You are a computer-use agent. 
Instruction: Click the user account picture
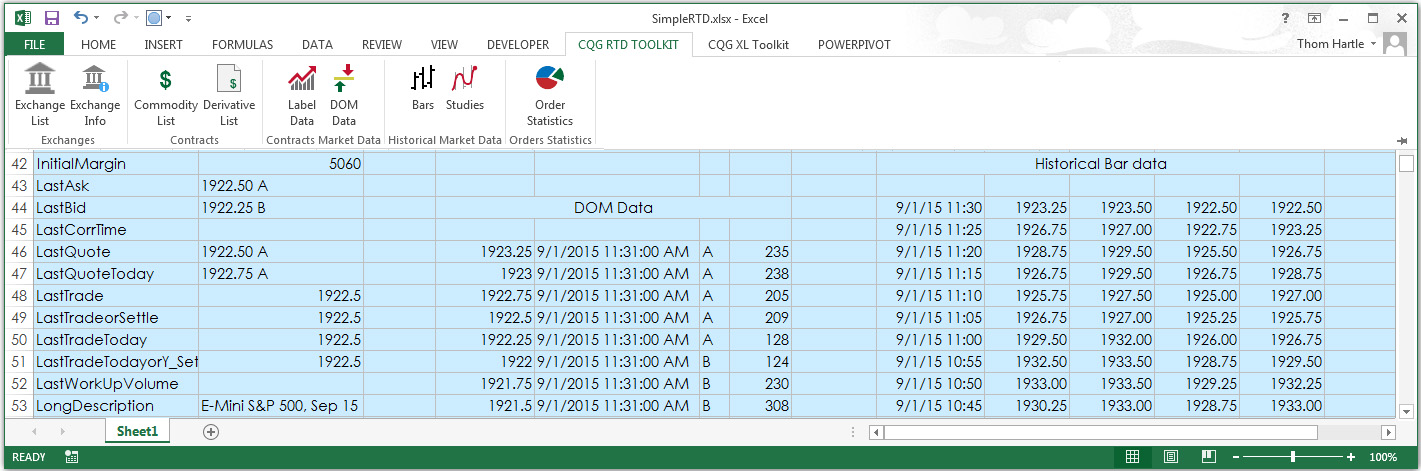pos(1394,44)
